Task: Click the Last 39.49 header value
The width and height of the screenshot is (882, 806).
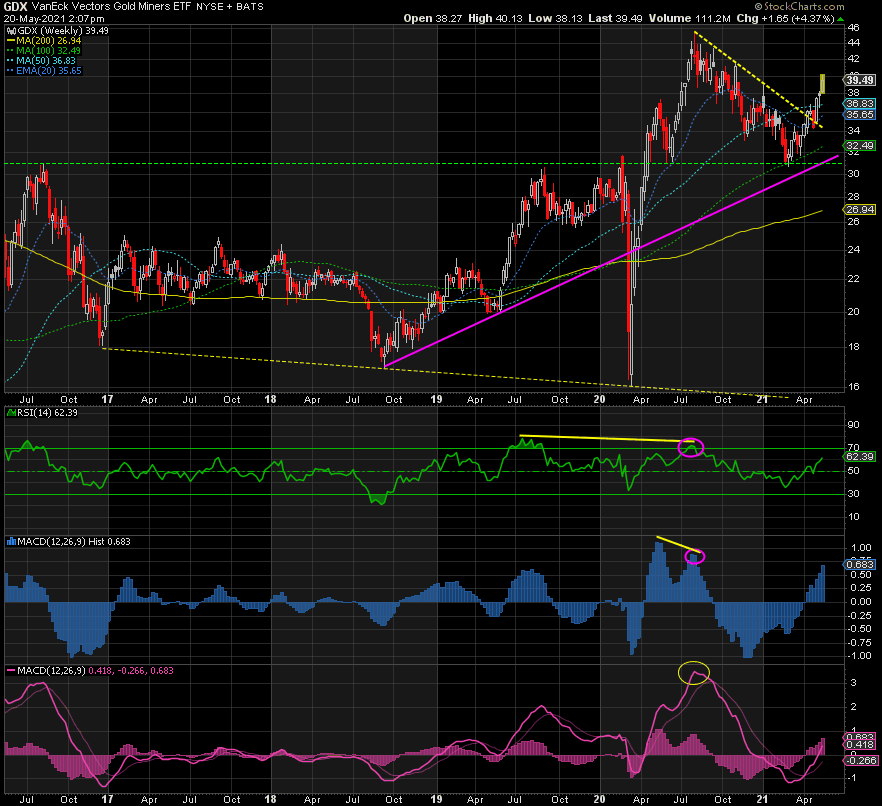Action: click(615, 19)
